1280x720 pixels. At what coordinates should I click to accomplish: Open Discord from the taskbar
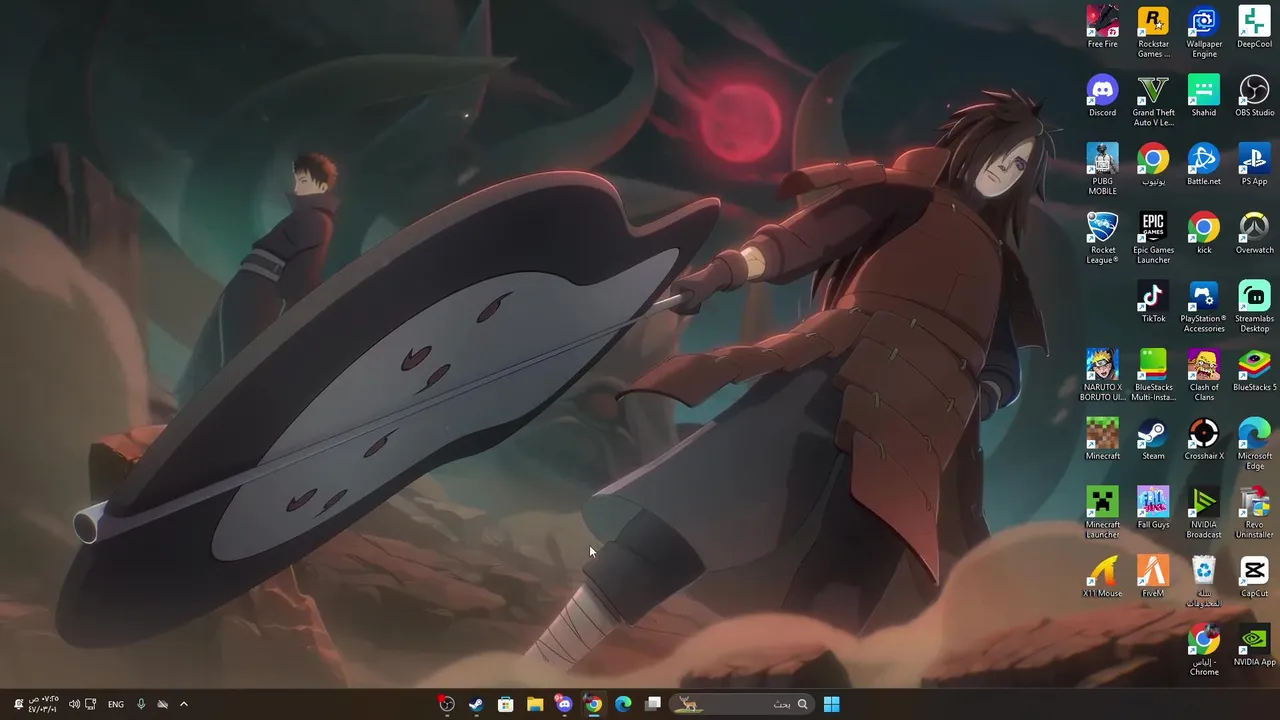click(x=564, y=704)
